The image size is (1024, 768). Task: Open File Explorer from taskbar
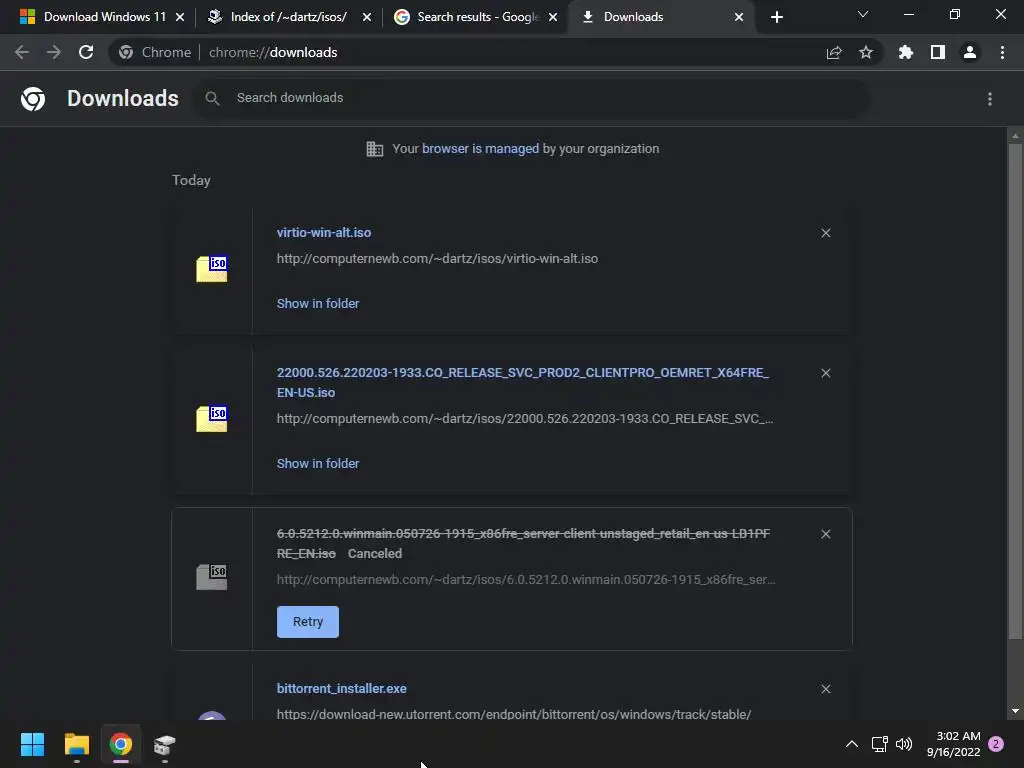(x=76, y=744)
